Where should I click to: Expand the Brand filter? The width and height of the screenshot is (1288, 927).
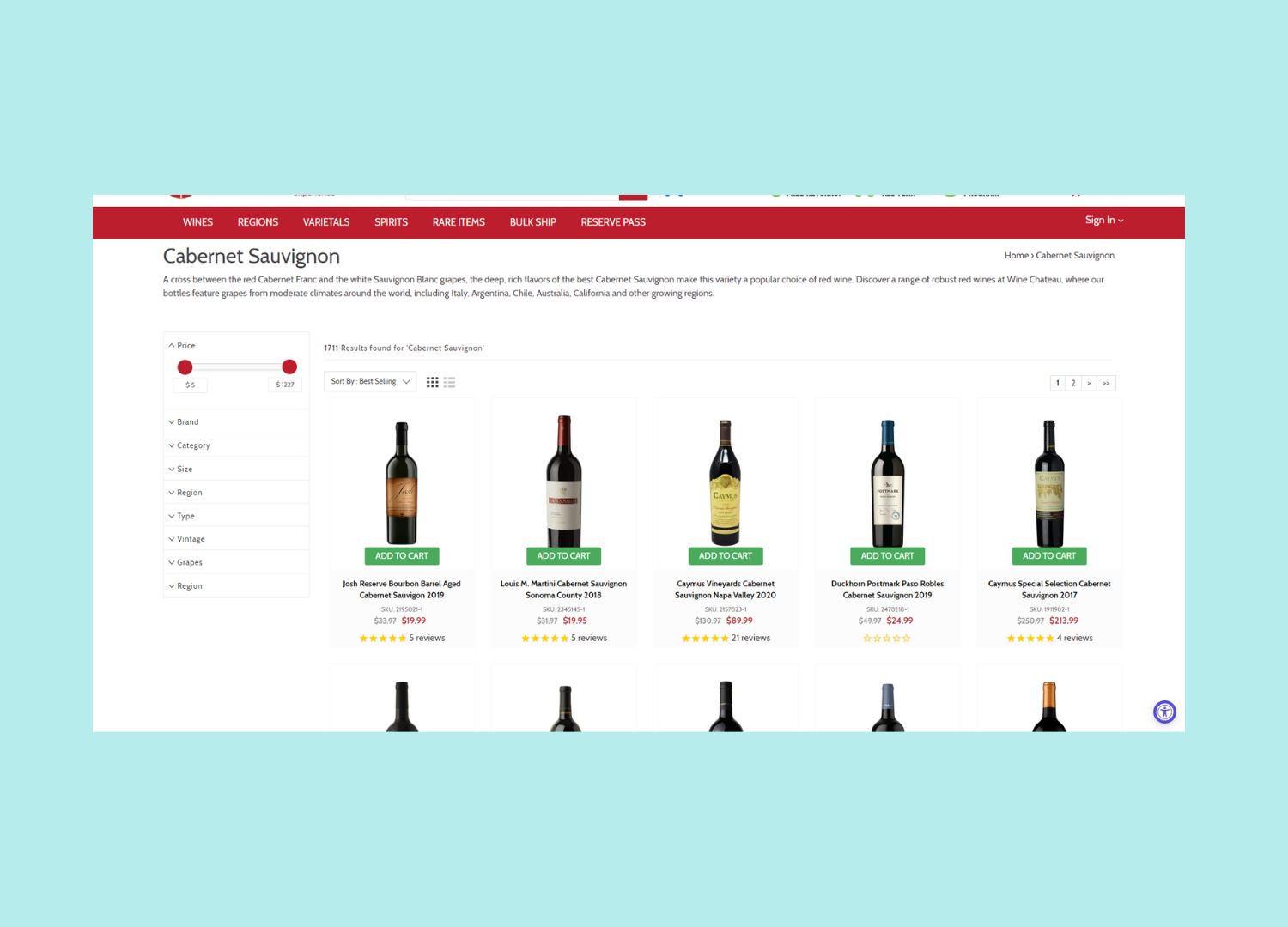coord(236,422)
